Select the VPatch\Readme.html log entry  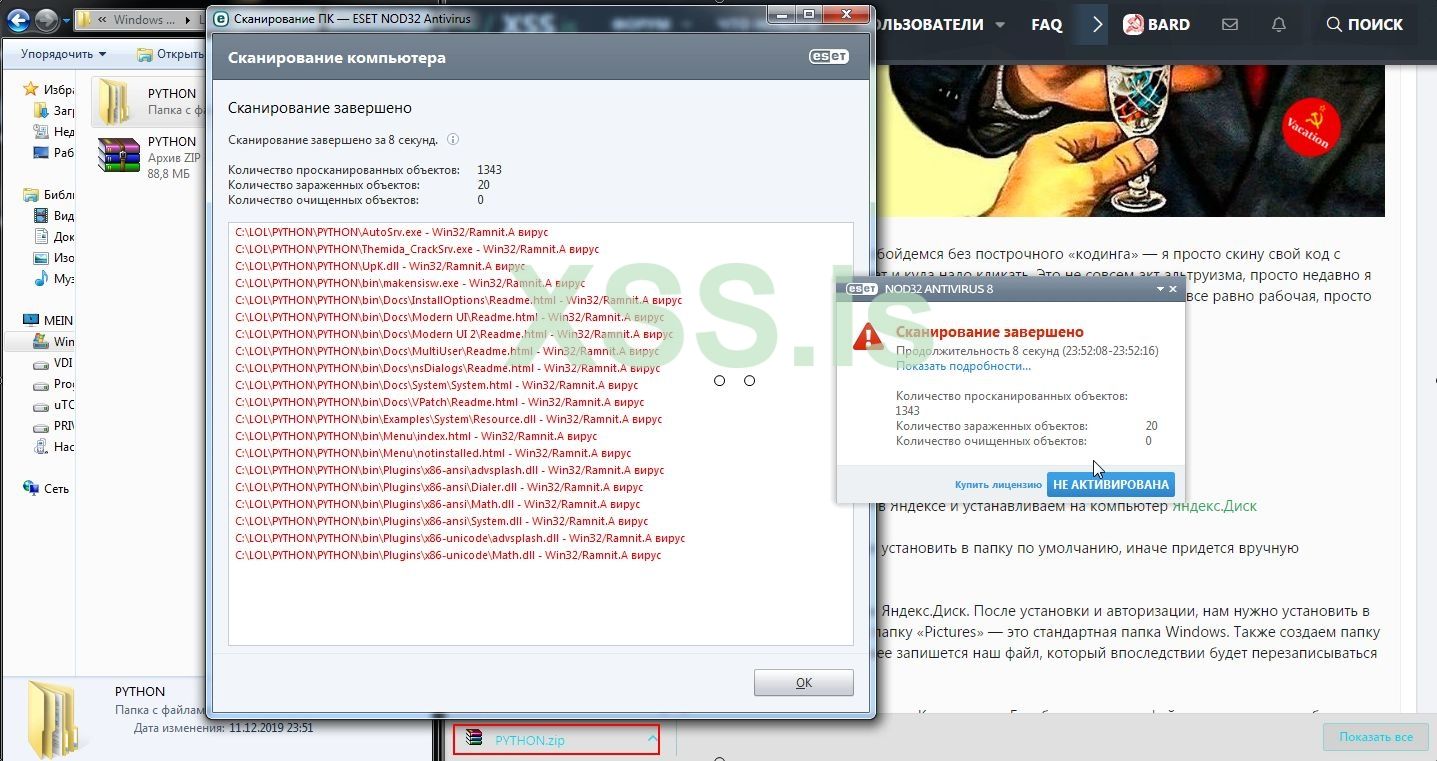click(x=440, y=402)
